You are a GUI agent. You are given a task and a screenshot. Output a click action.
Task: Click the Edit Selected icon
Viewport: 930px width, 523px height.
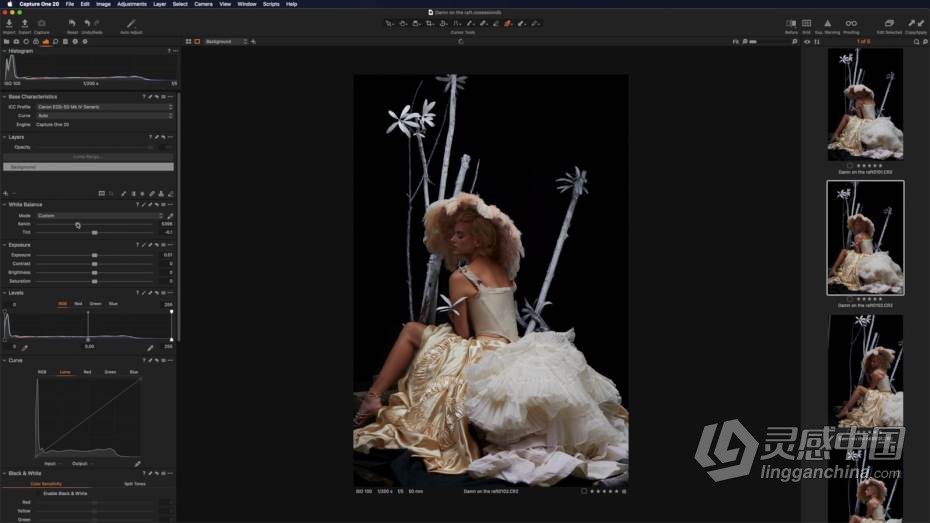889,24
